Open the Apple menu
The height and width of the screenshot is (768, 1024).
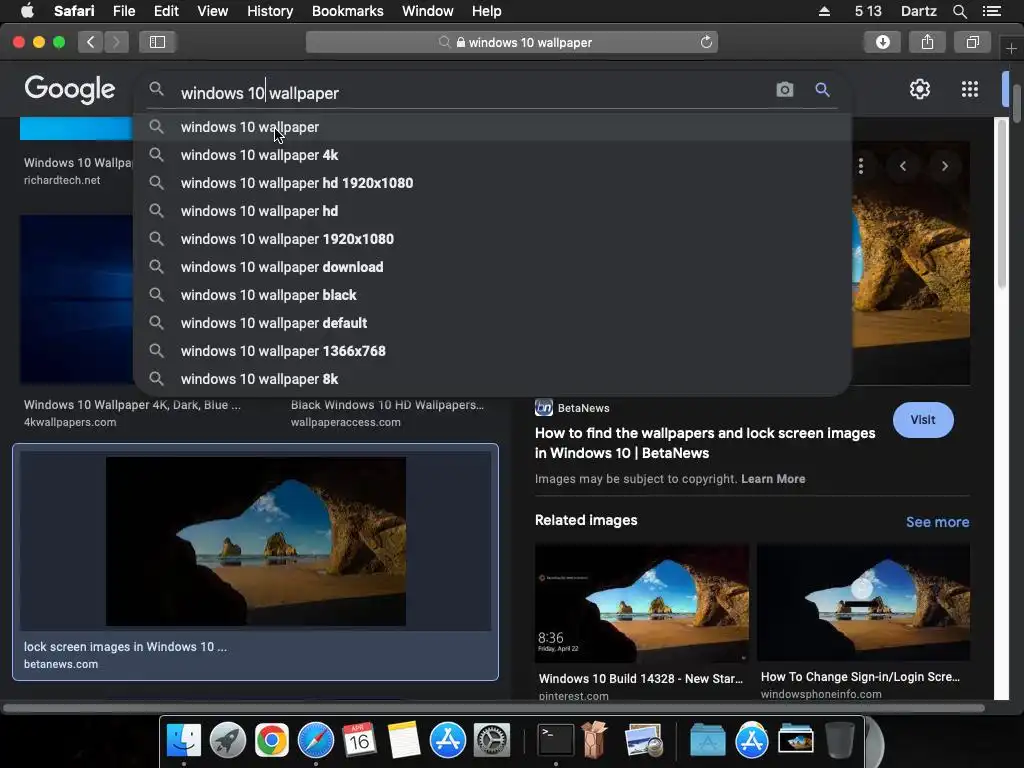[x=27, y=10]
